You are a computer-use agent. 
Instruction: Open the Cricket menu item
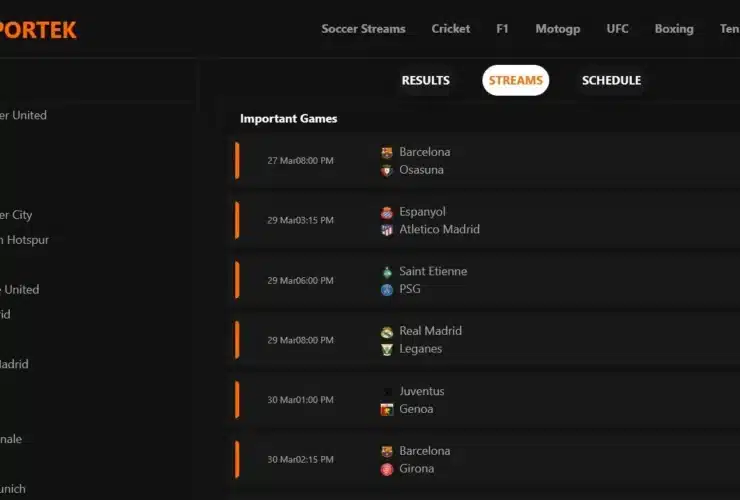coord(451,29)
